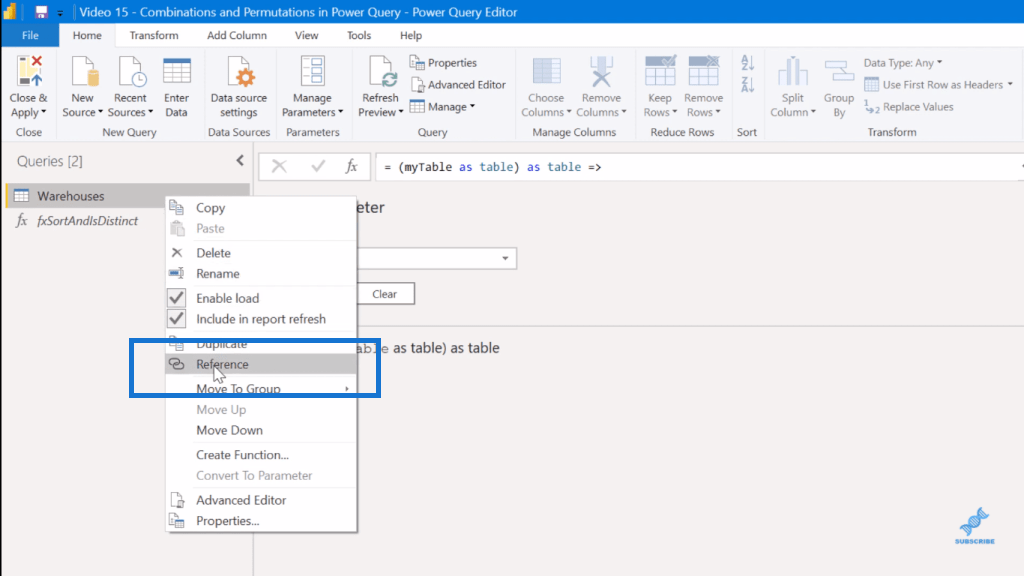This screenshot has width=1024, height=576.
Task: Collapse the Queries pane with the chevron
Action: [240, 160]
